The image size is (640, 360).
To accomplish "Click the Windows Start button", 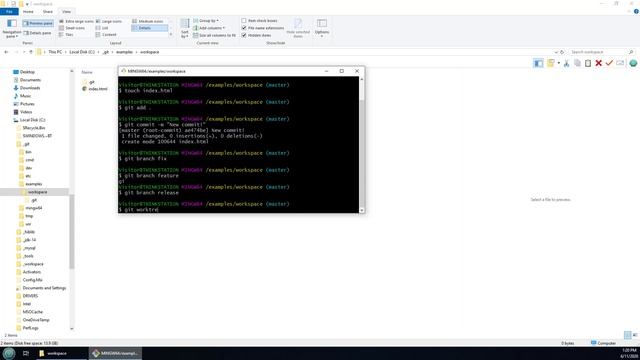I will [x=9, y=353].
